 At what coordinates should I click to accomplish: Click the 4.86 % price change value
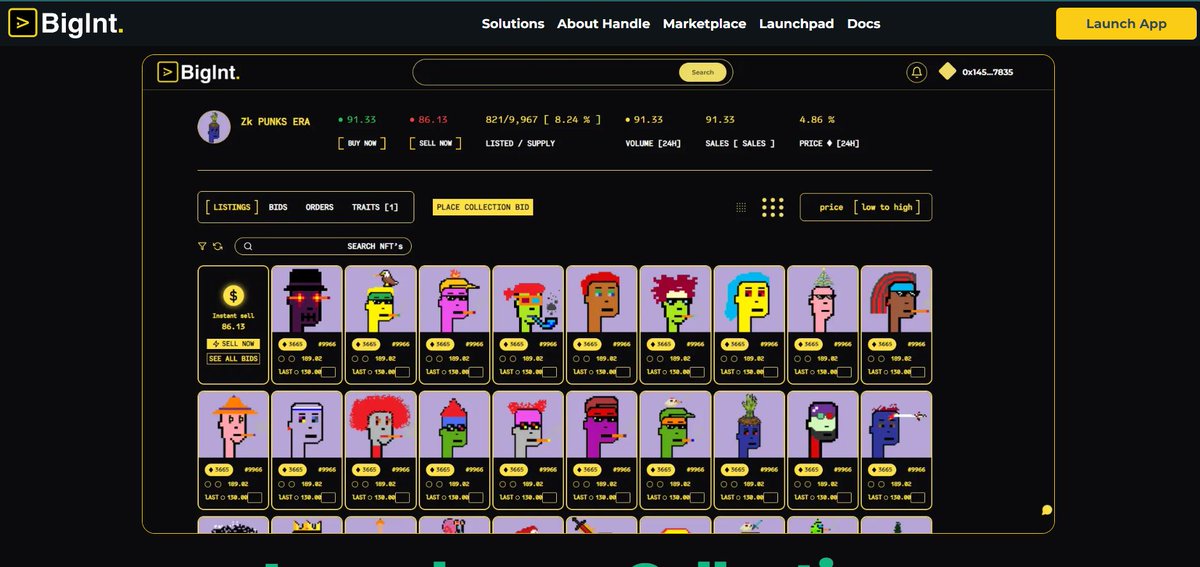pyautogui.click(x=816, y=120)
